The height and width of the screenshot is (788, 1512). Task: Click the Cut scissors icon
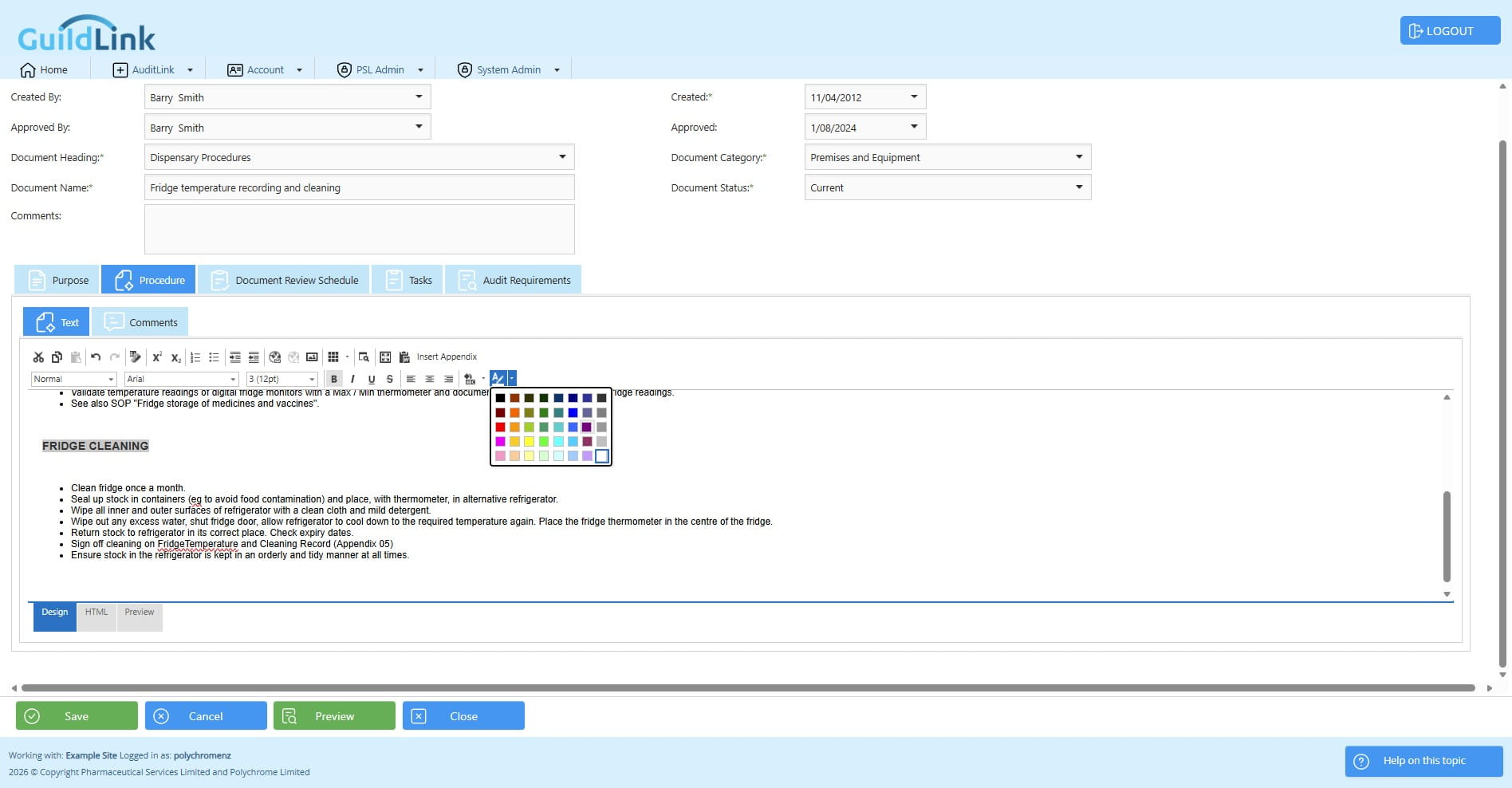(x=38, y=357)
